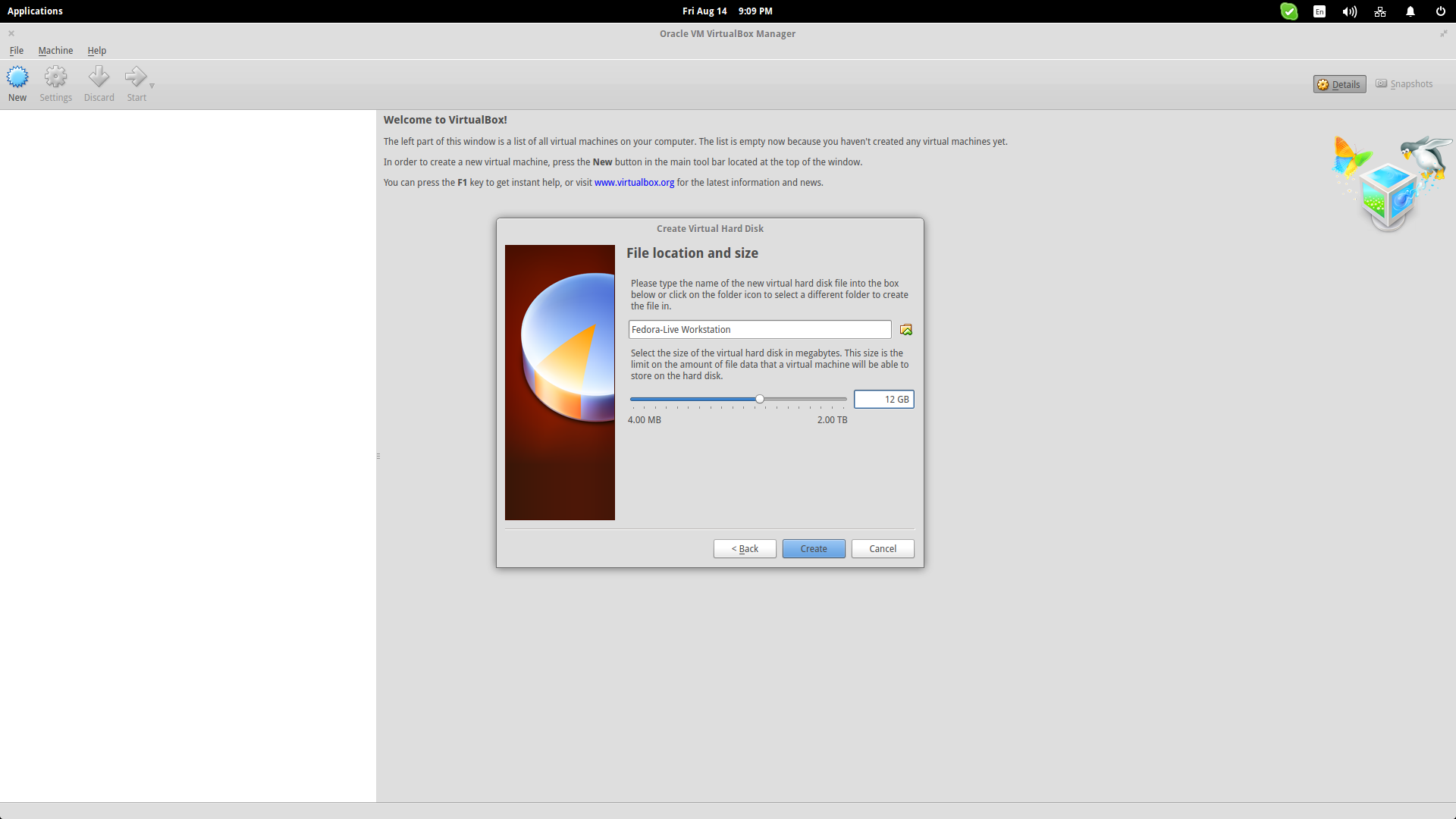Click the New virtual machine toolbar icon
The image size is (1456, 819).
pyautogui.click(x=17, y=83)
